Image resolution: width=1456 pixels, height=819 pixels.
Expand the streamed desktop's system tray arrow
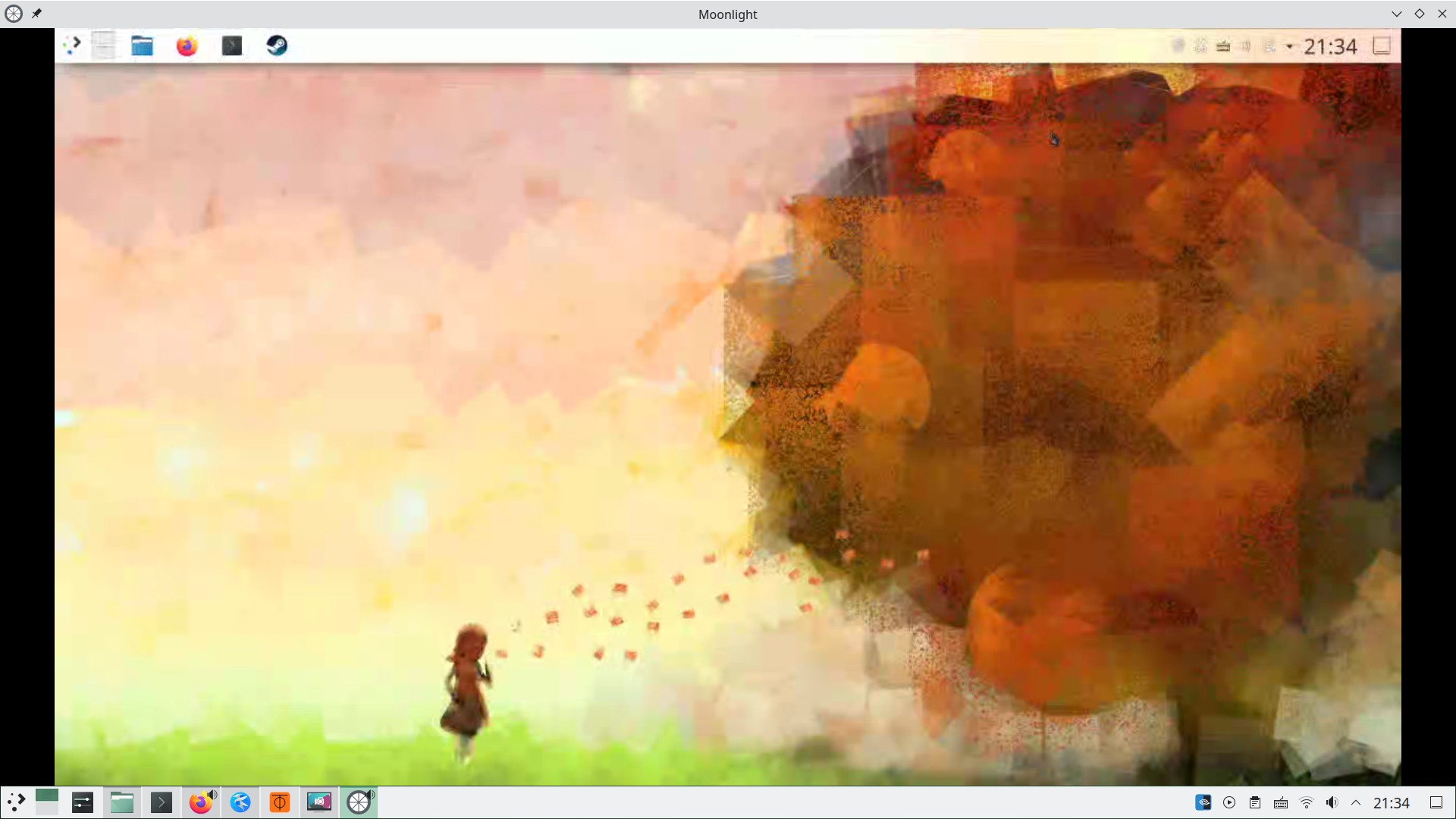1289,46
